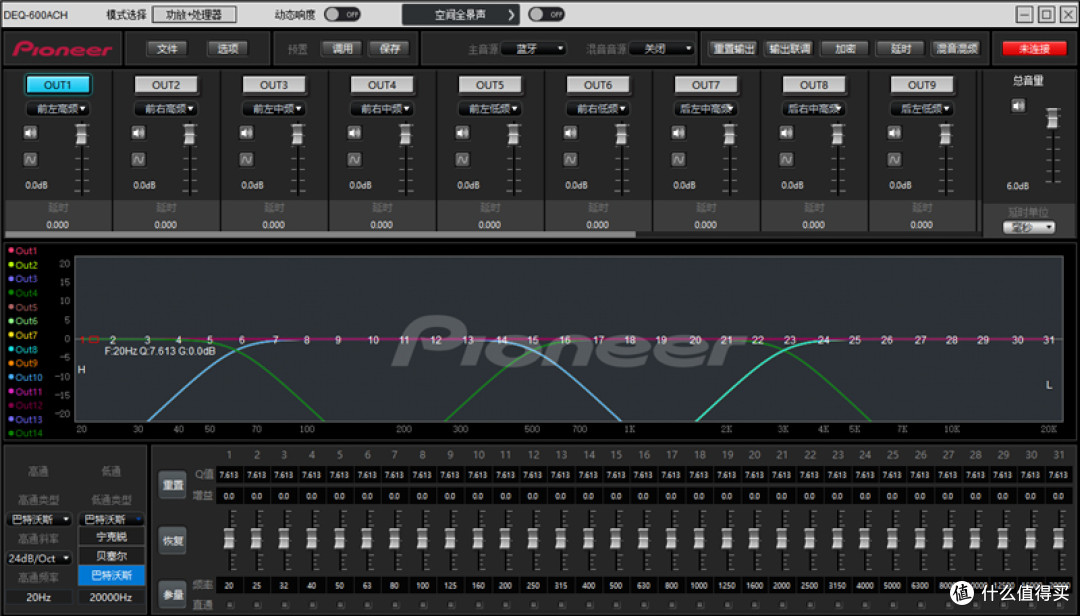Screen dimensions: 1080x616
Task: Select 宁克锐 in low-pass type list
Action: click(x=112, y=536)
